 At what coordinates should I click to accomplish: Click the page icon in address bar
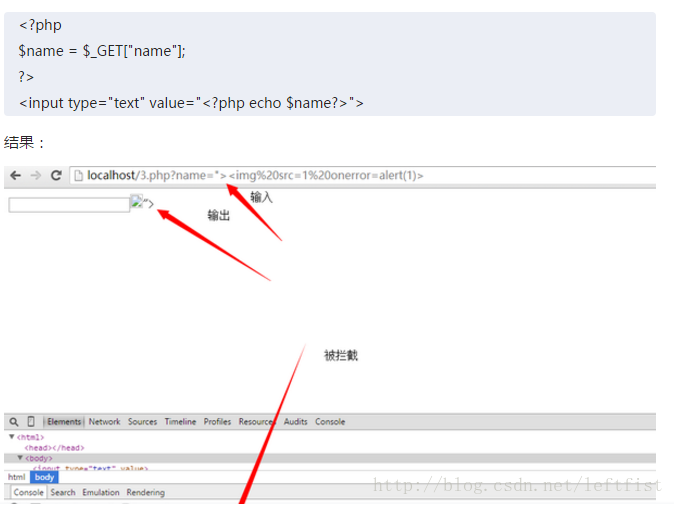[x=79, y=176]
